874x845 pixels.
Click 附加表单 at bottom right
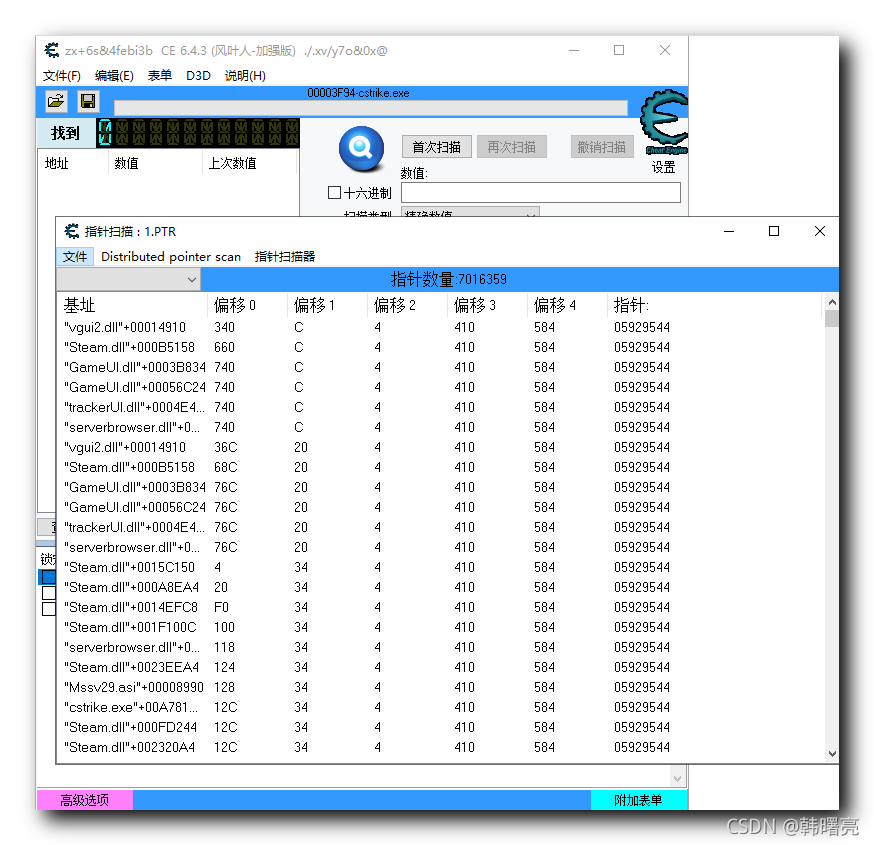(638, 800)
